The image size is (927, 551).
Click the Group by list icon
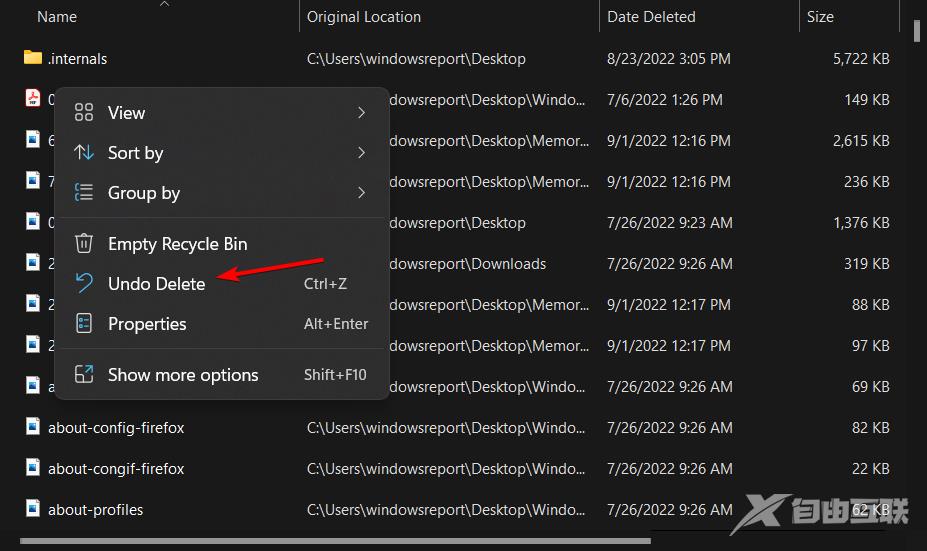click(84, 192)
